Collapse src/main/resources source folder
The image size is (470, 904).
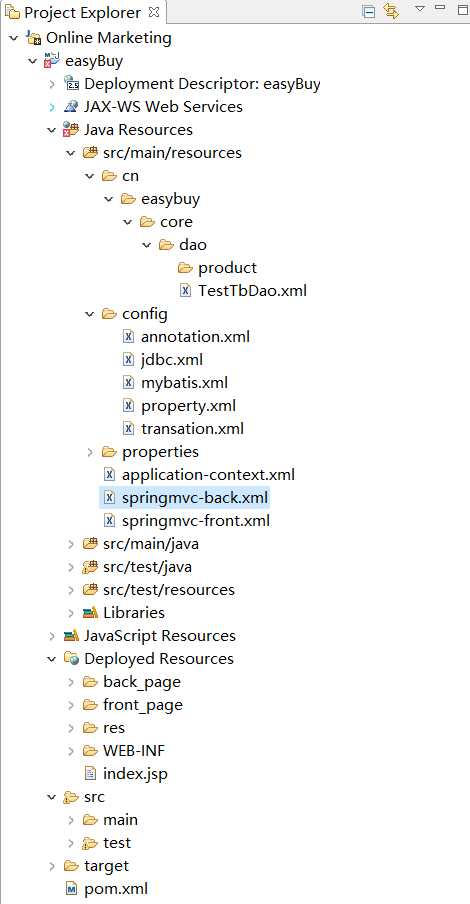pos(71,153)
